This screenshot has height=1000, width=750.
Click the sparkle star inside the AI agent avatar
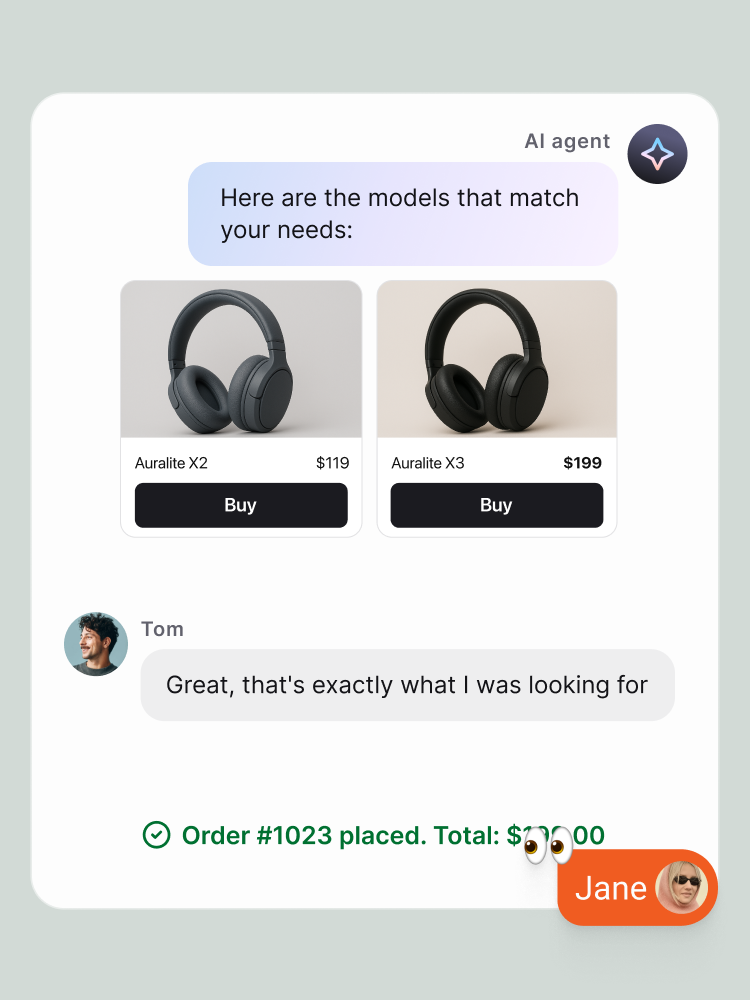coord(657,154)
